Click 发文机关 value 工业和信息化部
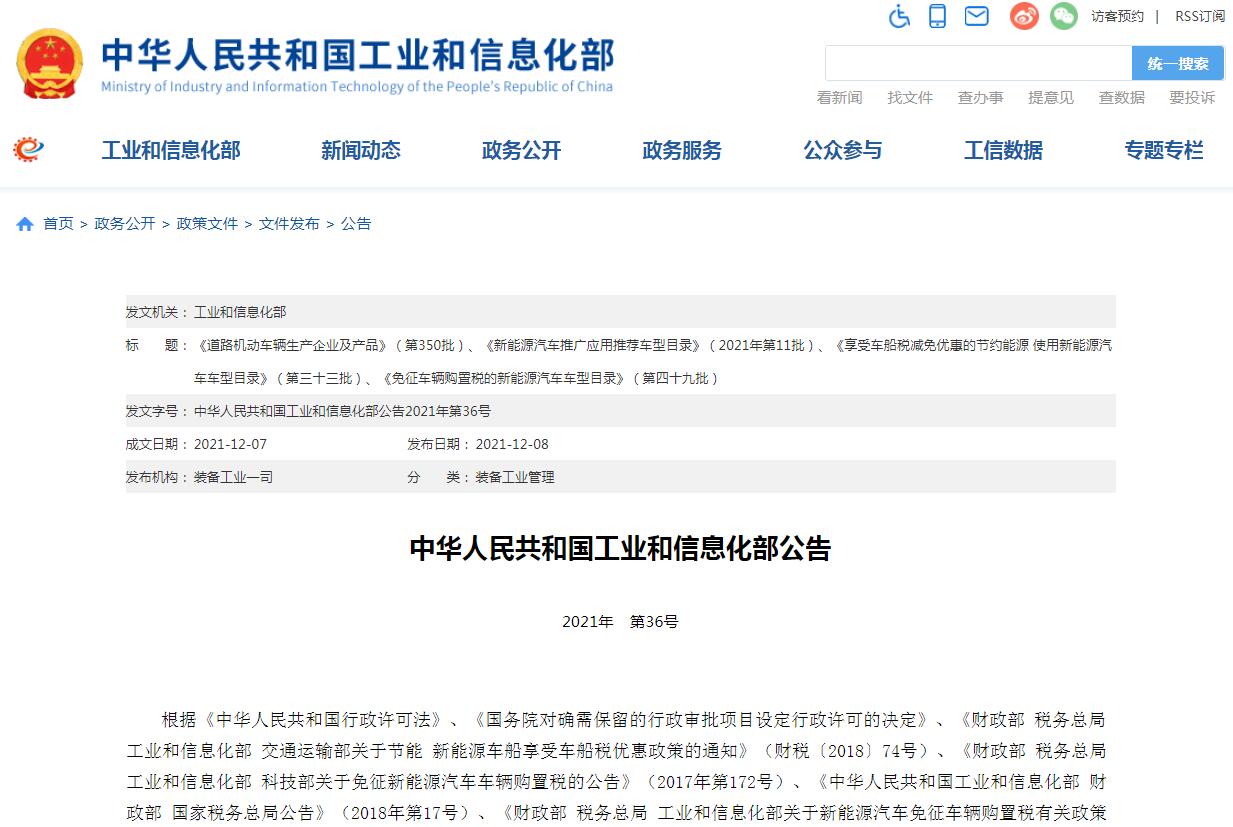The width and height of the screenshot is (1233, 827). (240, 312)
